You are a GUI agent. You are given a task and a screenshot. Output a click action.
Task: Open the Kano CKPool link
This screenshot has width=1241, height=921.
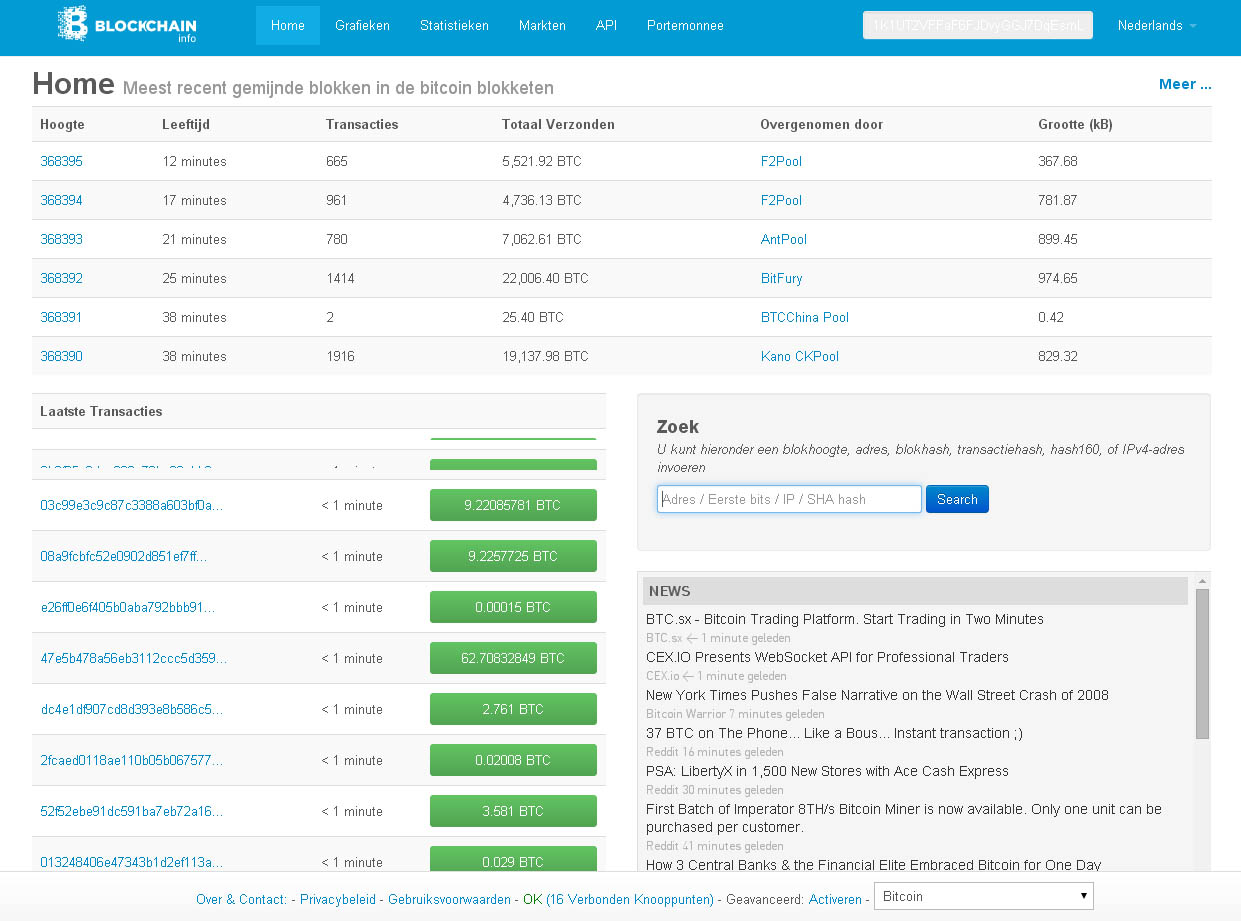[800, 356]
